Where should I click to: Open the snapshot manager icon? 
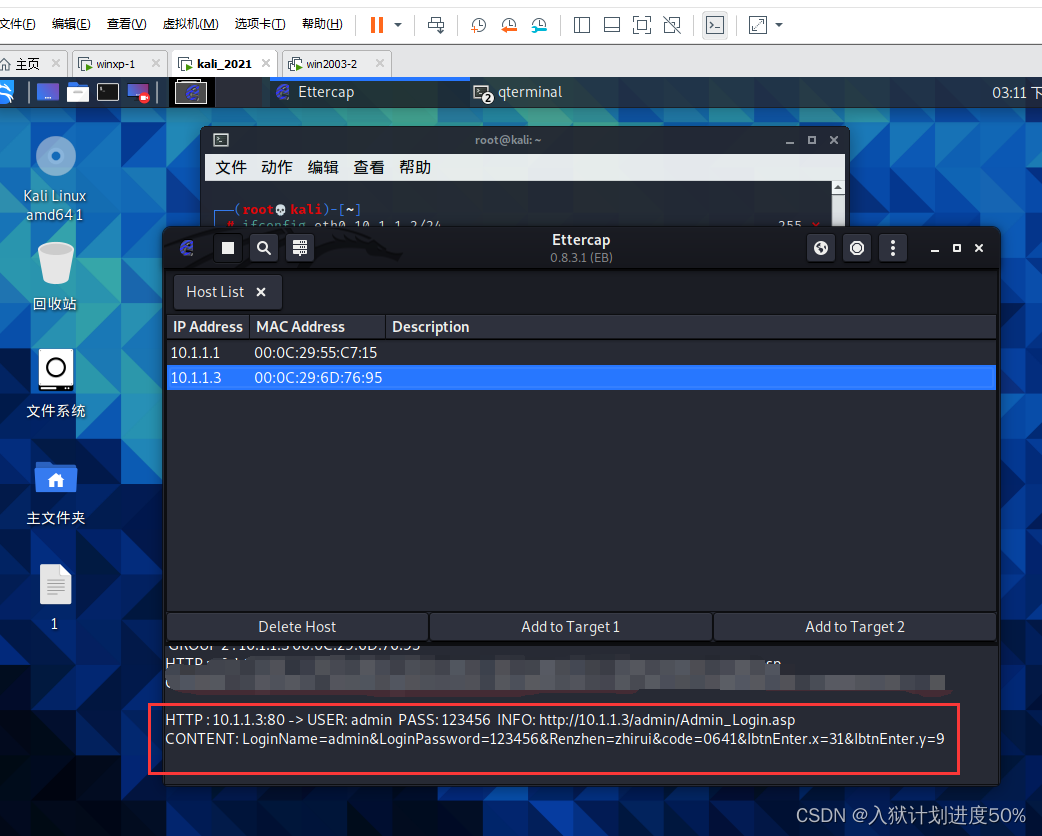539,25
